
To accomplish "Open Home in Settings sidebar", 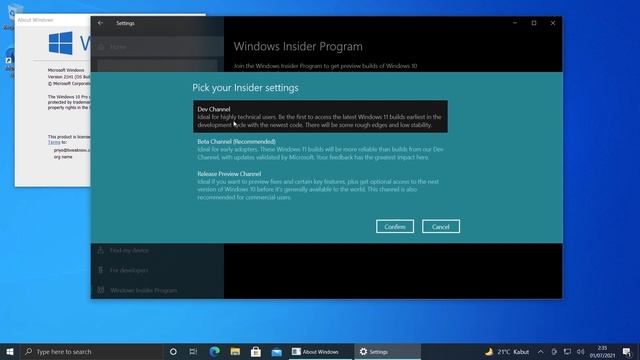I will [157, 47].
